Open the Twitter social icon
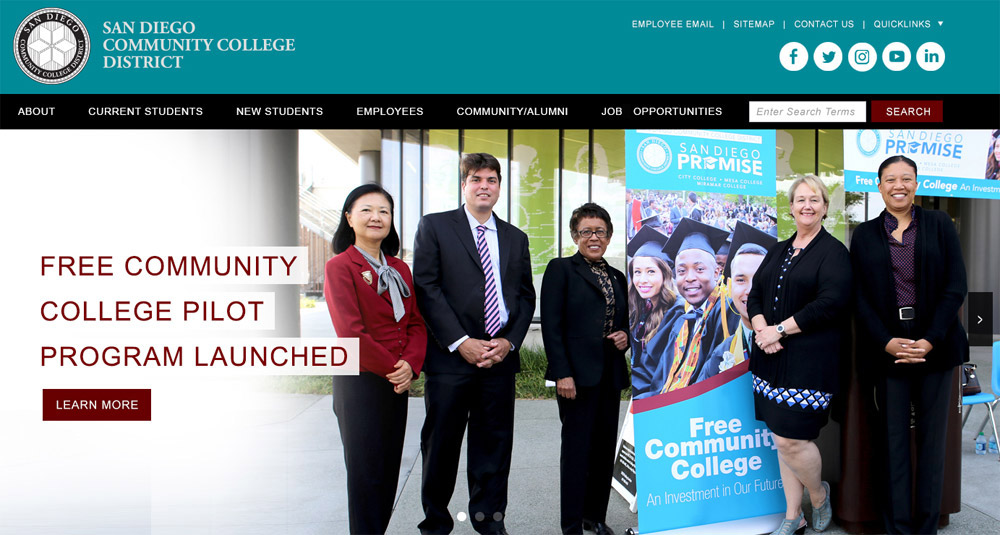This screenshot has height=535, width=1000. [x=828, y=57]
